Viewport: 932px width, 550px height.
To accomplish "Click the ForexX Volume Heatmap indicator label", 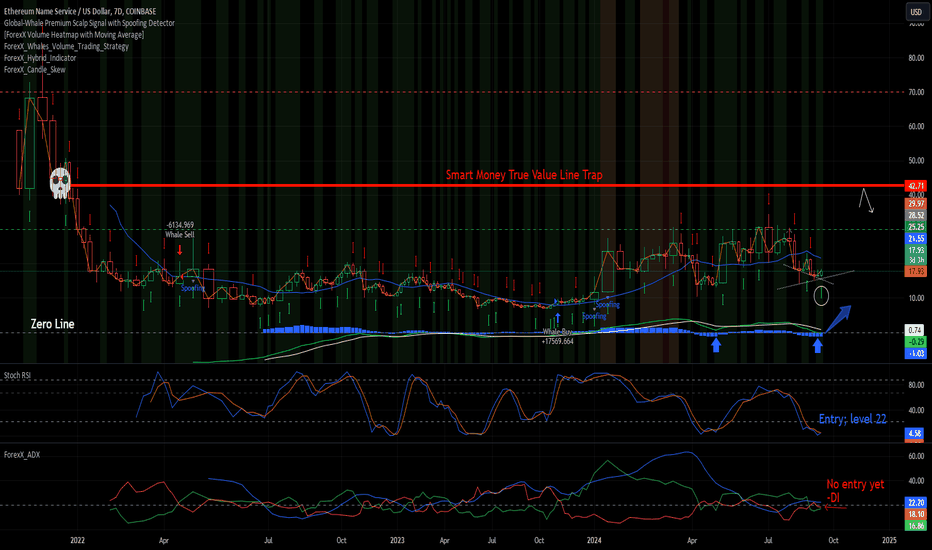I will point(74,34).
